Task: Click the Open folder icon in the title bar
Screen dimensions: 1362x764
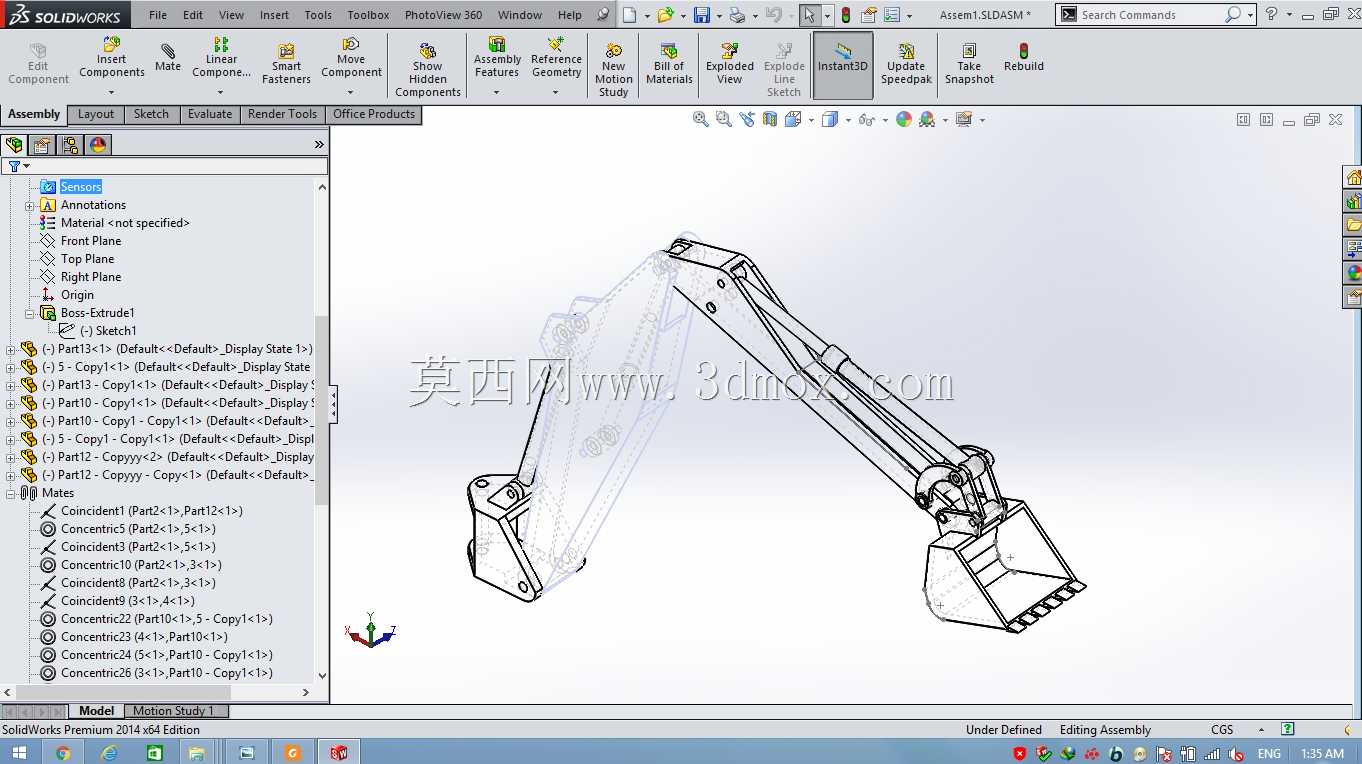Action: (665, 15)
